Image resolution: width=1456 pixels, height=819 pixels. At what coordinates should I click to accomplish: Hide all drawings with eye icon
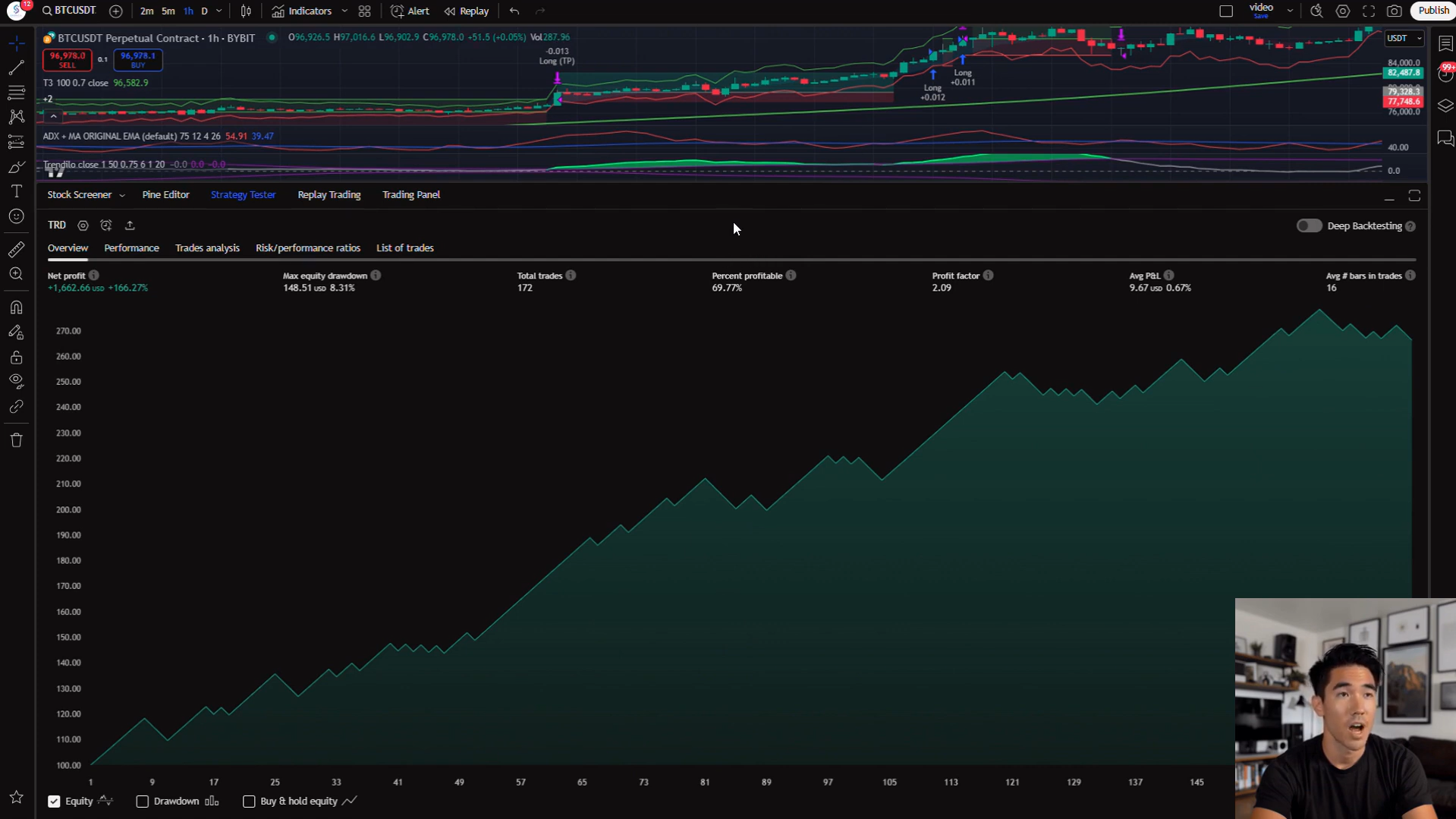click(16, 381)
